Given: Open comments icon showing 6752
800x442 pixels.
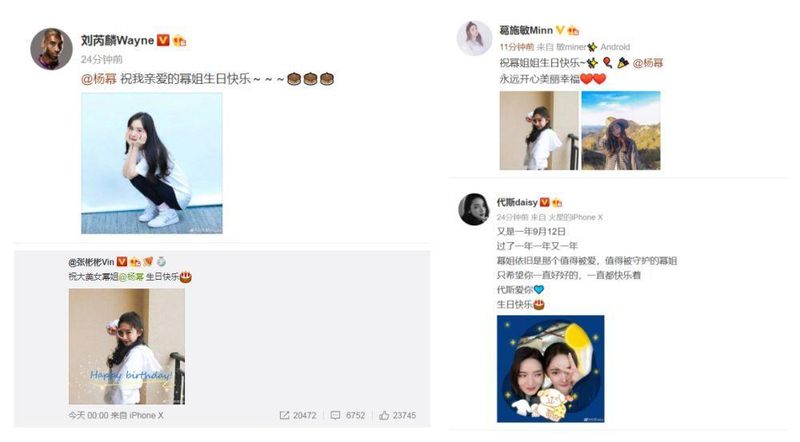Looking at the screenshot, I should coord(335,415).
